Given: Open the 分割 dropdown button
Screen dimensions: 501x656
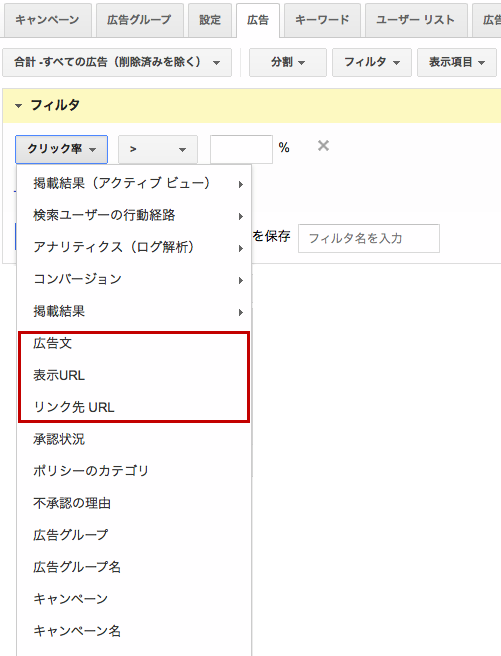Looking at the screenshot, I should click(288, 62).
